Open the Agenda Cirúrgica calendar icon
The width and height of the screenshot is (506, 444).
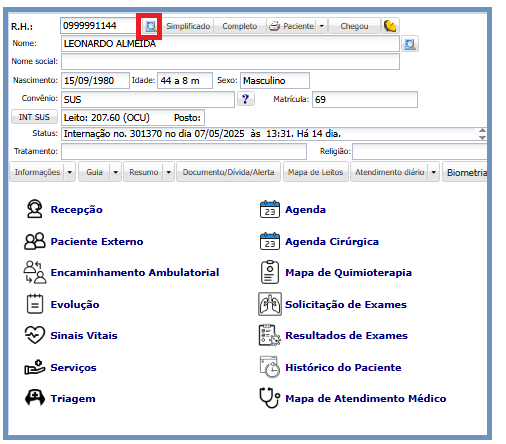pos(270,241)
